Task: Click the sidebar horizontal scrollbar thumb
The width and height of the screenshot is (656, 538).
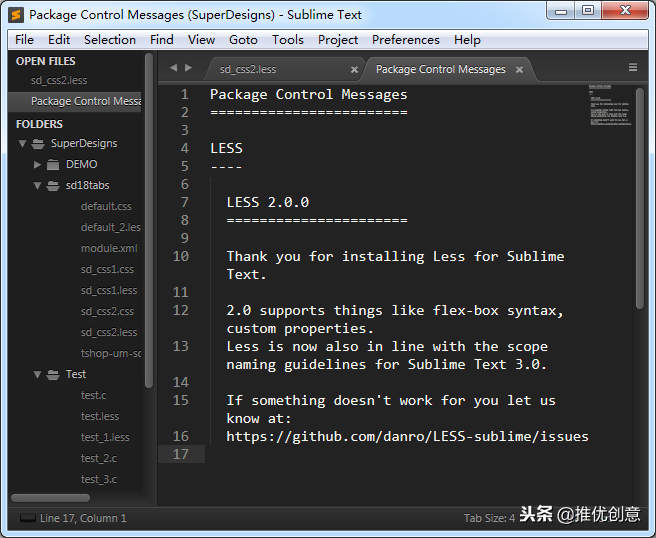Action: click(x=51, y=498)
